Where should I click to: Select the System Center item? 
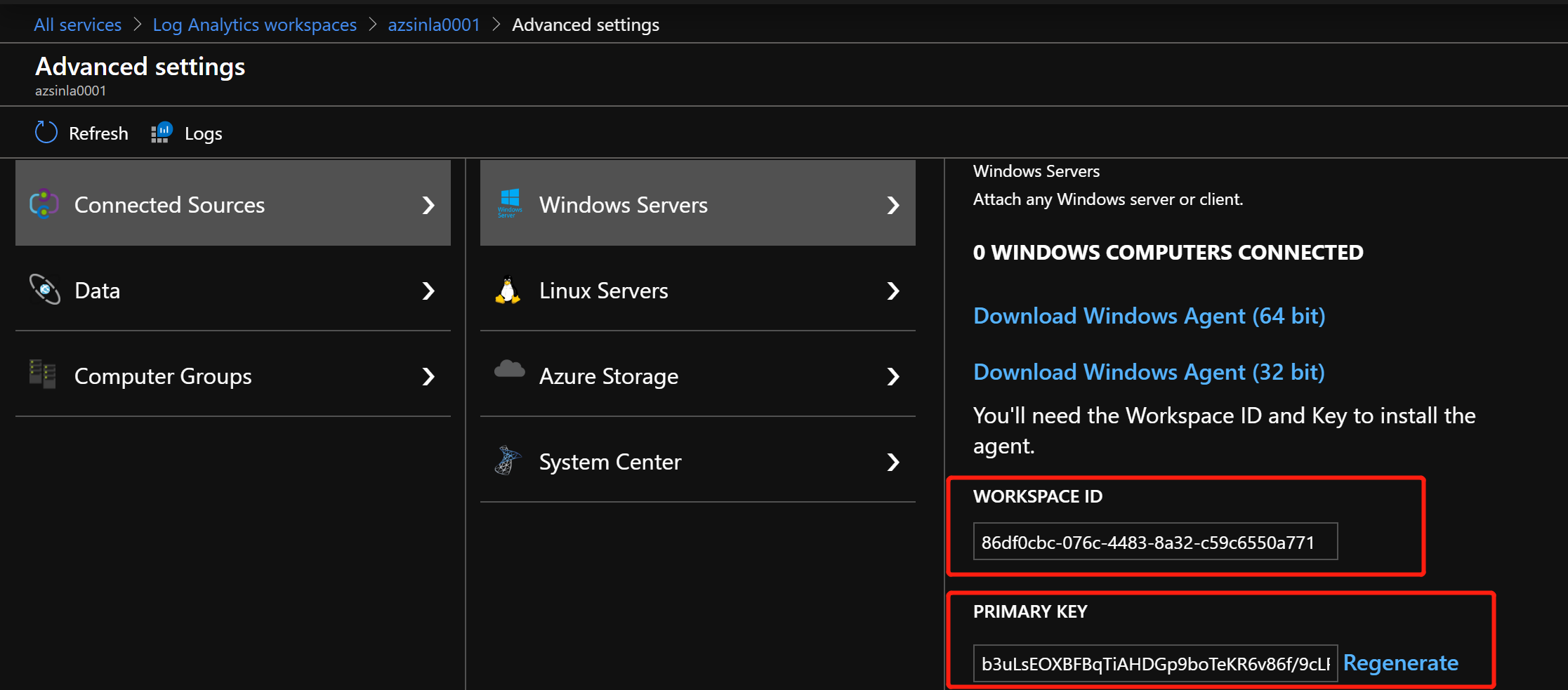click(698, 460)
